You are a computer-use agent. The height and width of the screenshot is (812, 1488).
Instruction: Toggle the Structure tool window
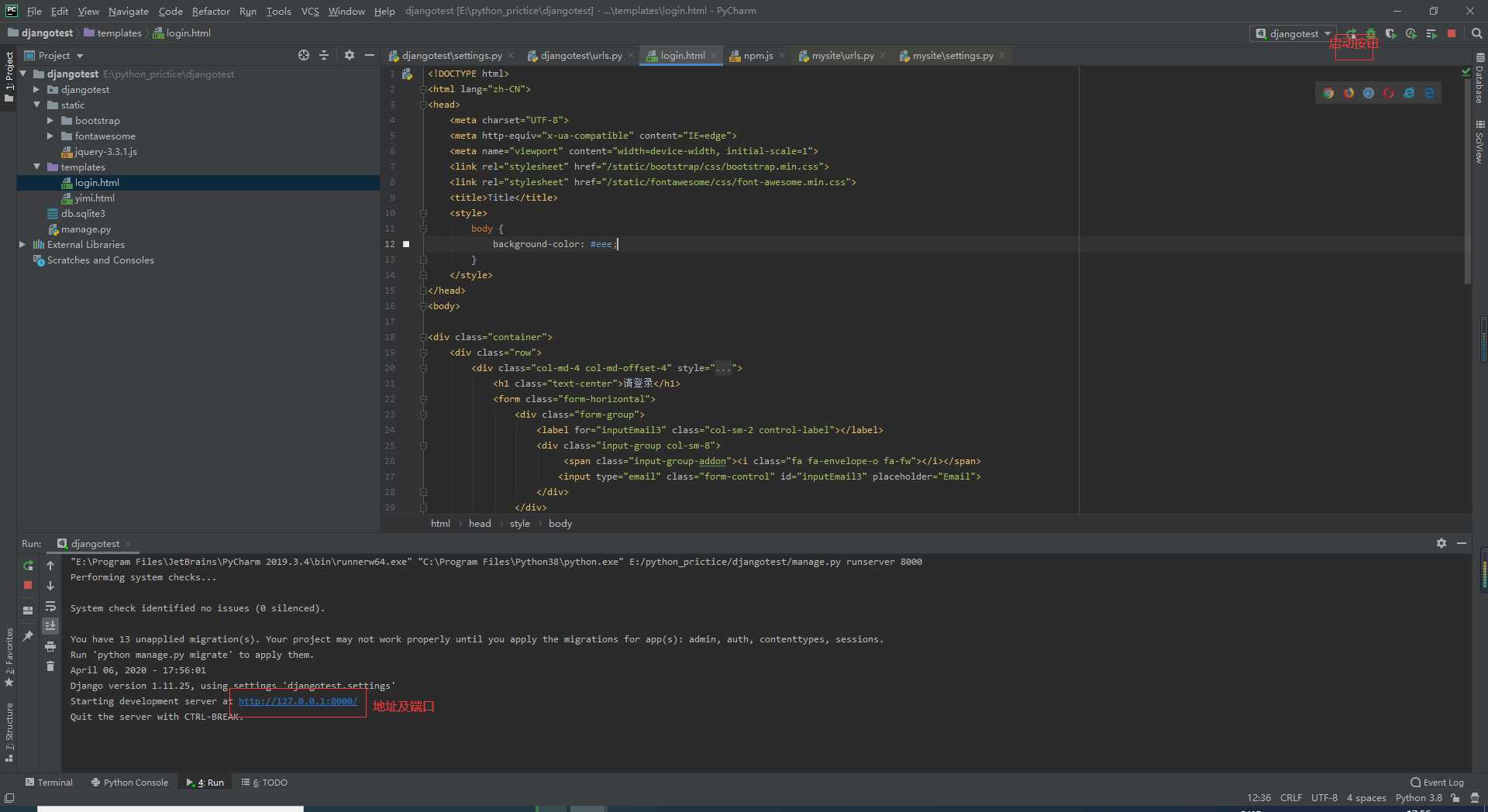(x=9, y=732)
